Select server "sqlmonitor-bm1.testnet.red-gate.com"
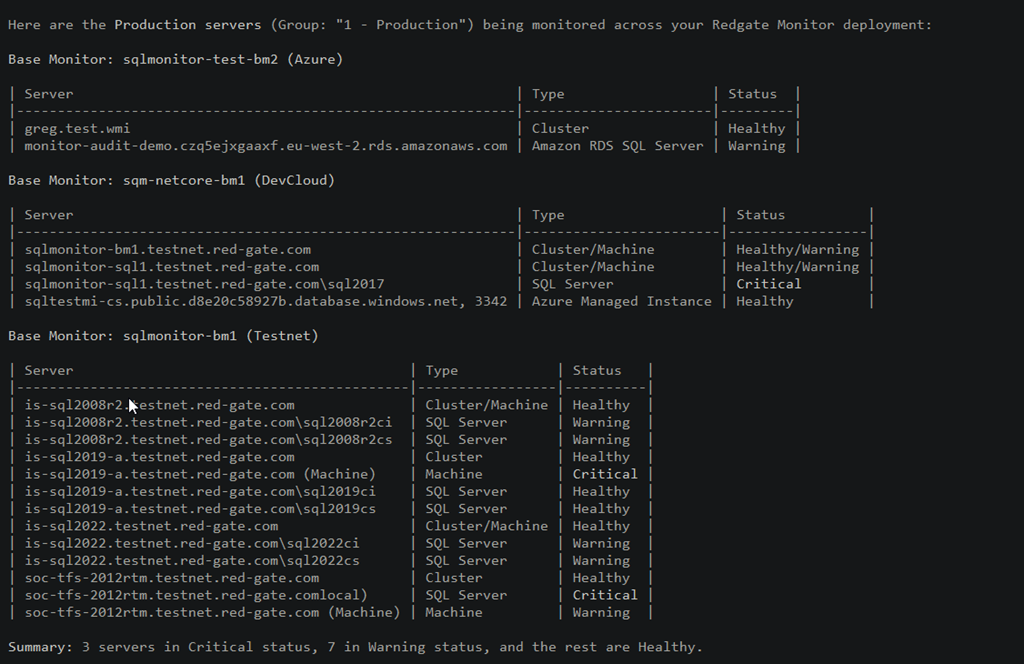This screenshot has width=1024, height=664. point(168,249)
